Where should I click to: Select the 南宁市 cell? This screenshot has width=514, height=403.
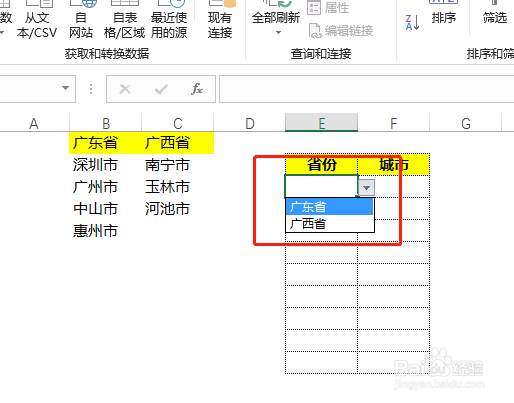click(178, 165)
